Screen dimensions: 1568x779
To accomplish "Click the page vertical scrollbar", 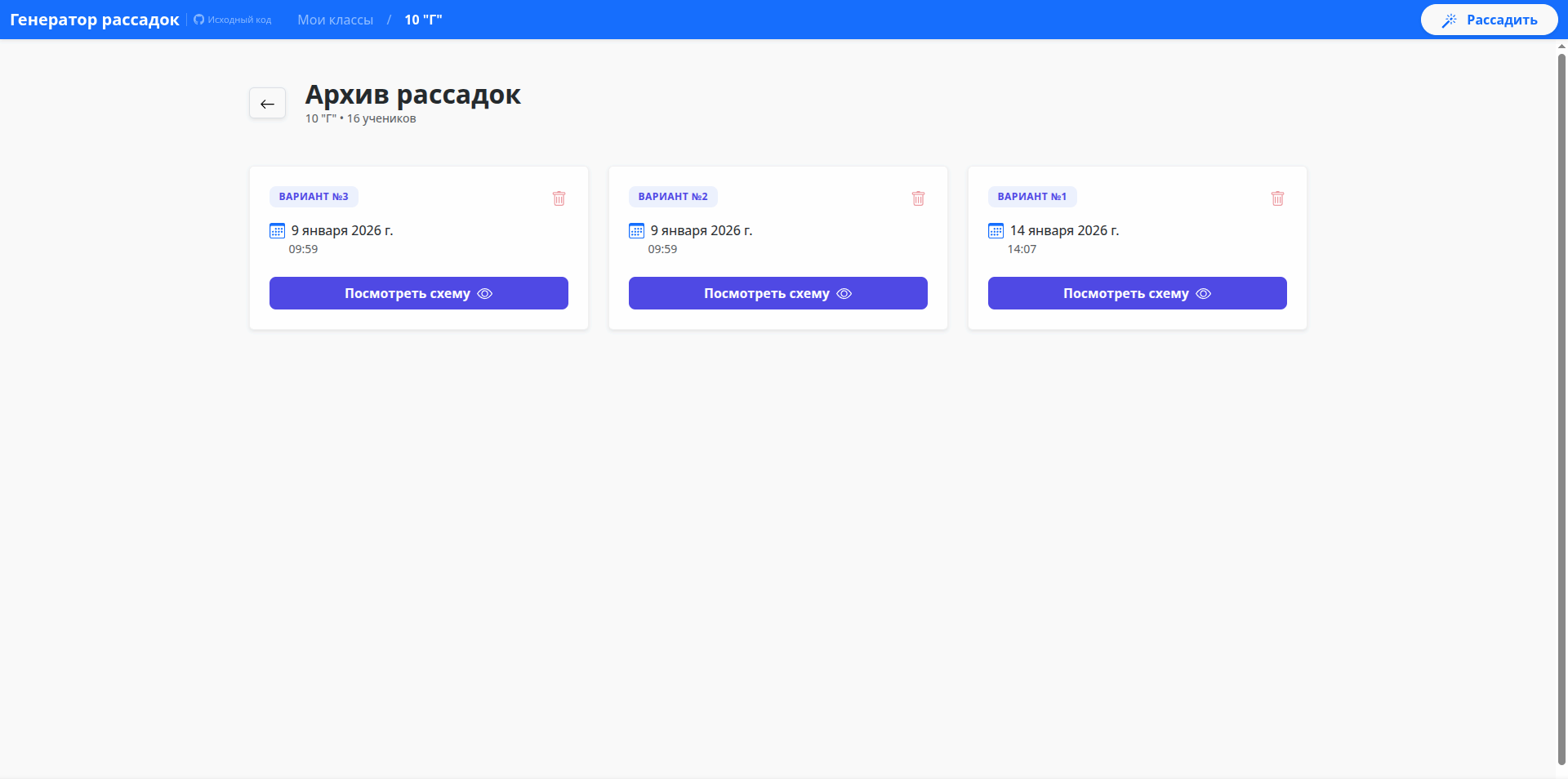I will tap(1561, 408).
